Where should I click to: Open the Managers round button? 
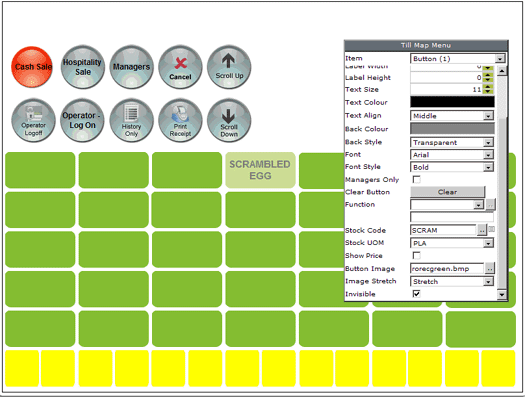pos(132,67)
